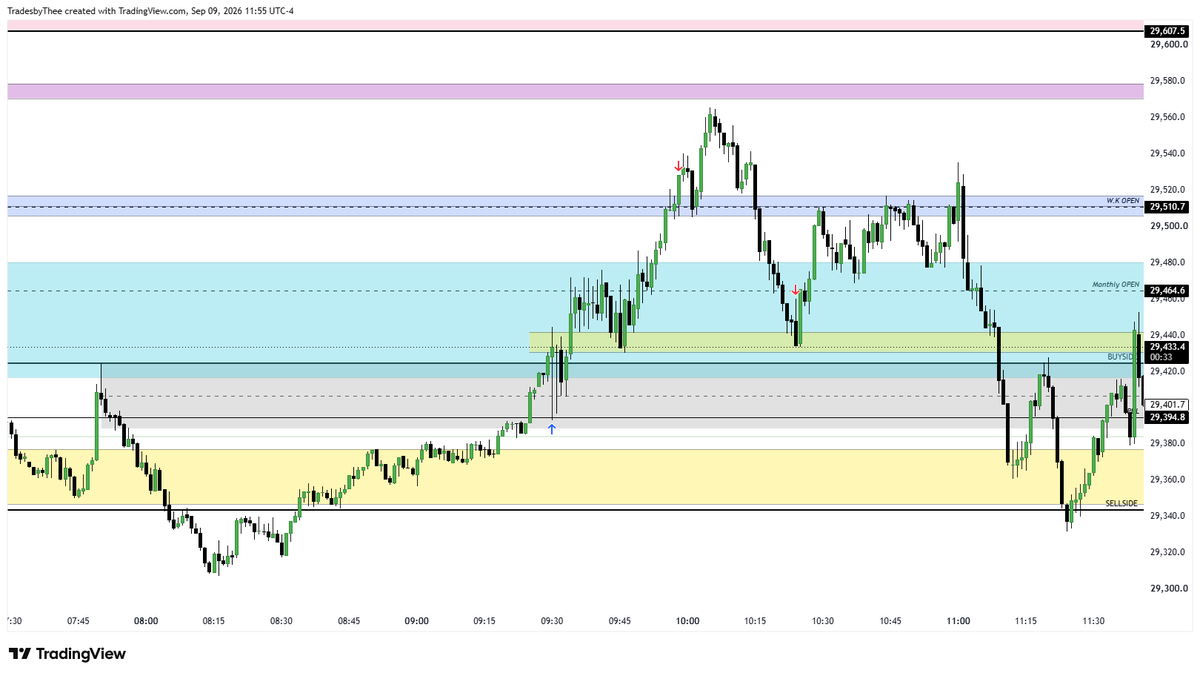Click 29,360.0 on the price axis
The image size is (1200, 676).
coord(1168,479)
